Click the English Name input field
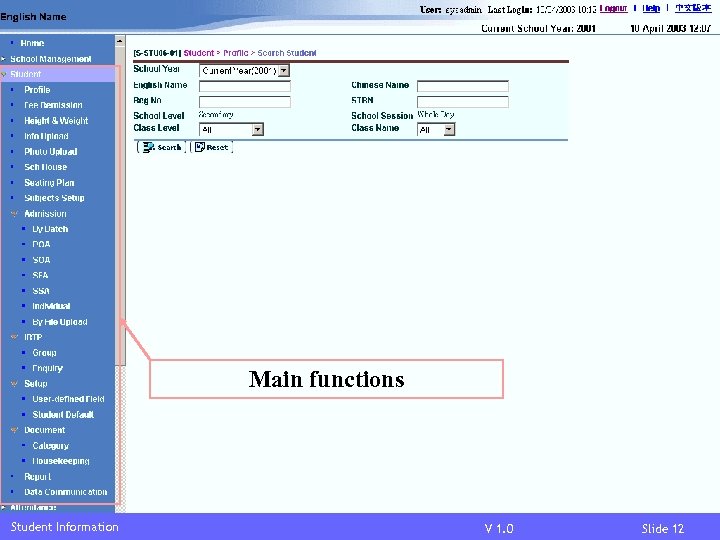Screen dimensions: 720x540 pos(245,86)
